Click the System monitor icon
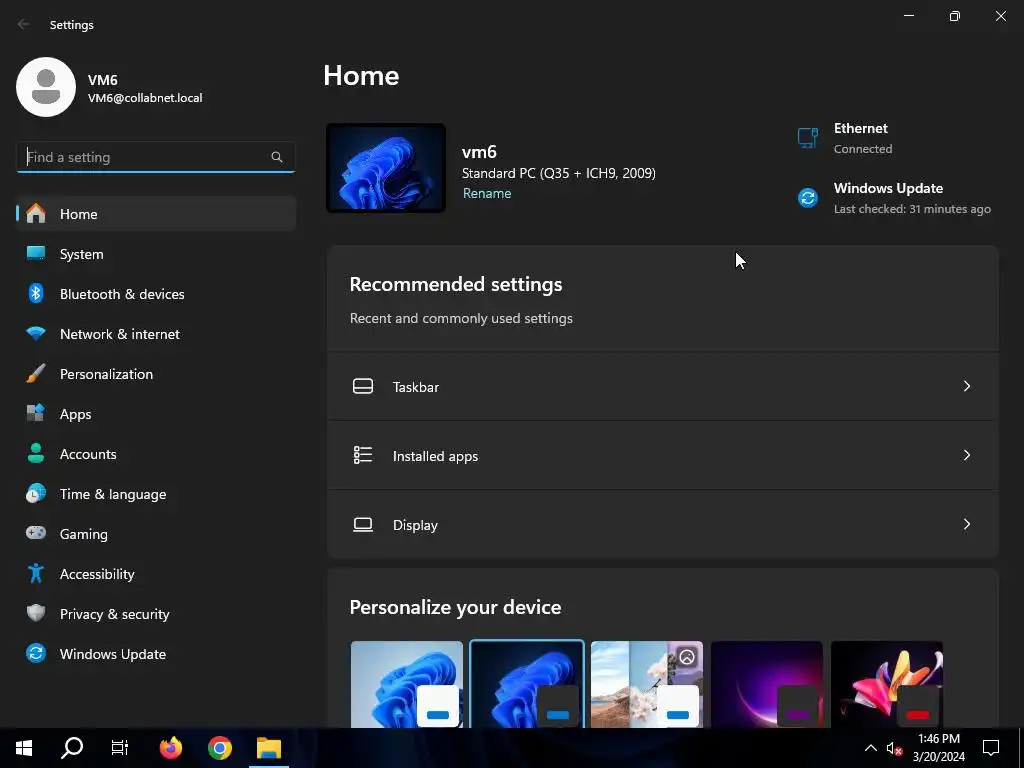Viewport: 1024px width, 768px height. [36, 253]
